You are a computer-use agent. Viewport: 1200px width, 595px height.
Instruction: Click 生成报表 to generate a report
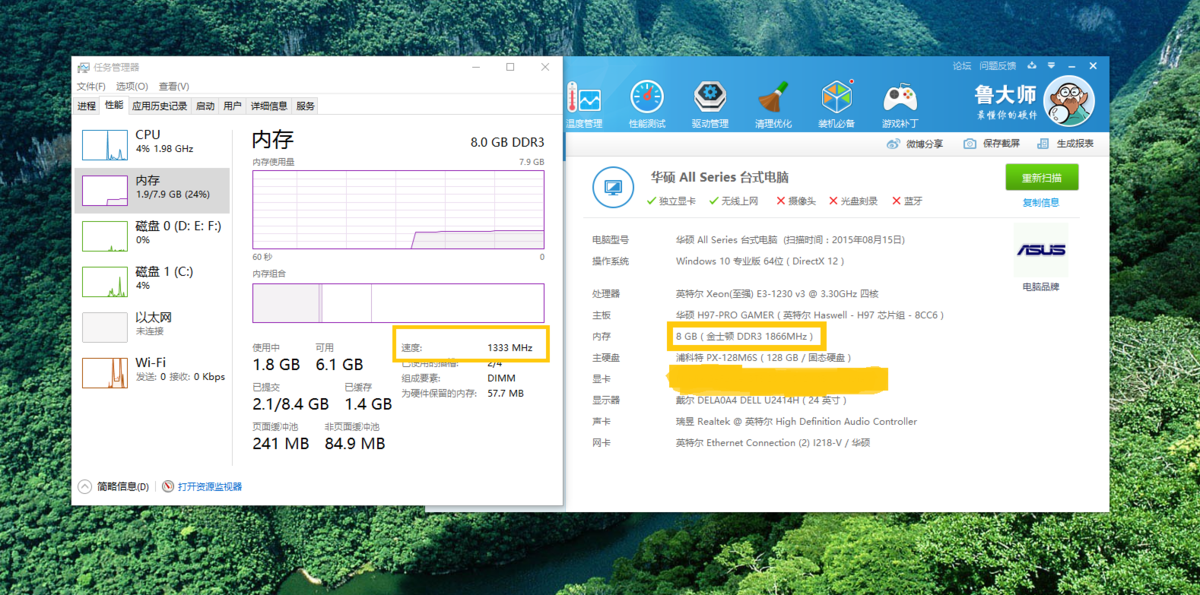[1066, 144]
